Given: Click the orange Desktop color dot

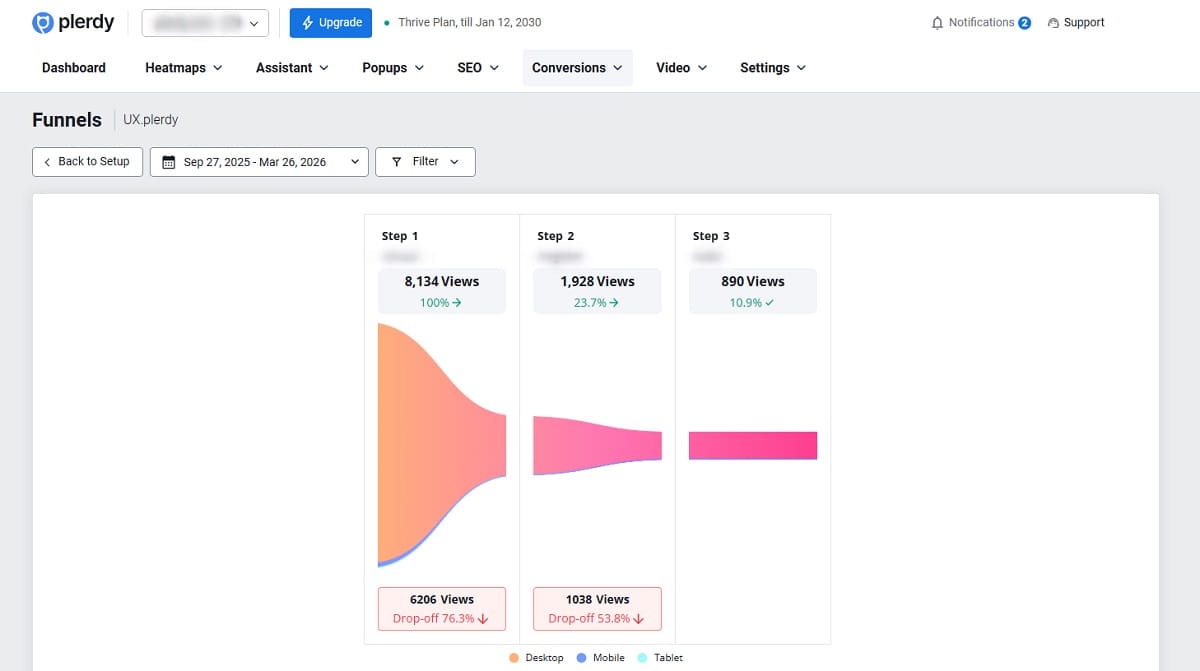Looking at the screenshot, I should pos(513,658).
